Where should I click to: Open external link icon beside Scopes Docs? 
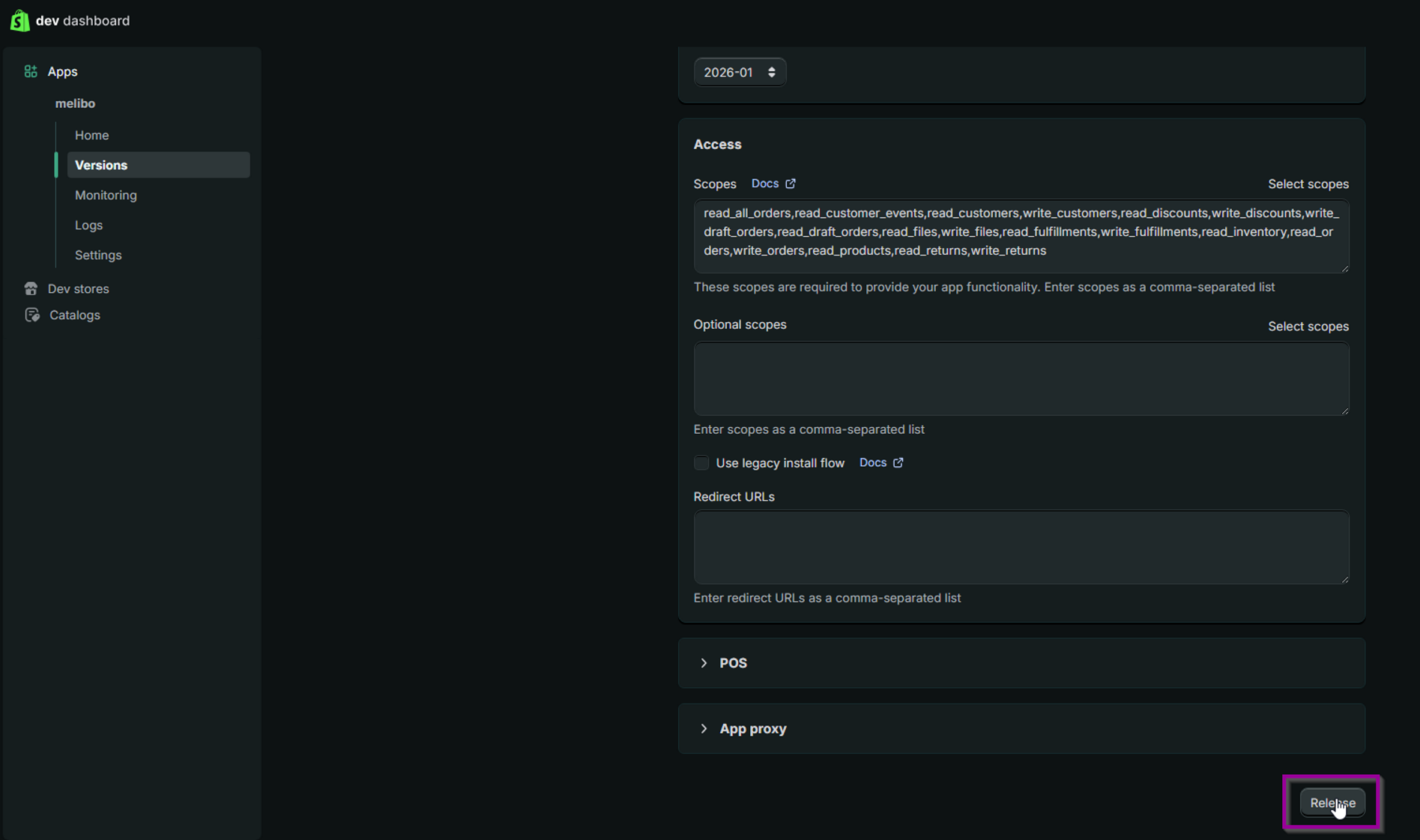point(791,184)
